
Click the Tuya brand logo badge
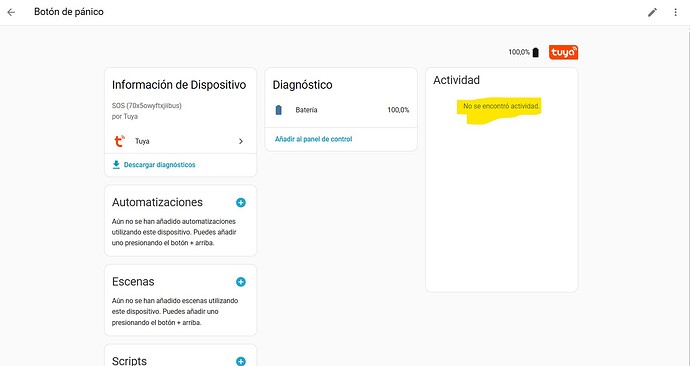[x=563, y=52]
